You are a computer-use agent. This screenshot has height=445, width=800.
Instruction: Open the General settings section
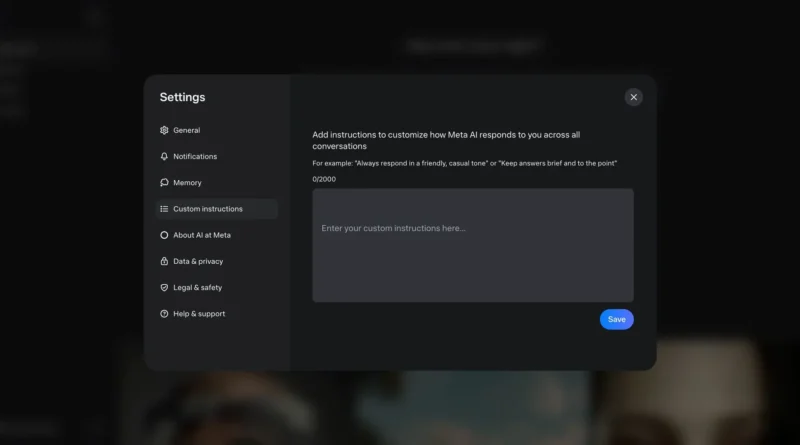click(x=217, y=130)
